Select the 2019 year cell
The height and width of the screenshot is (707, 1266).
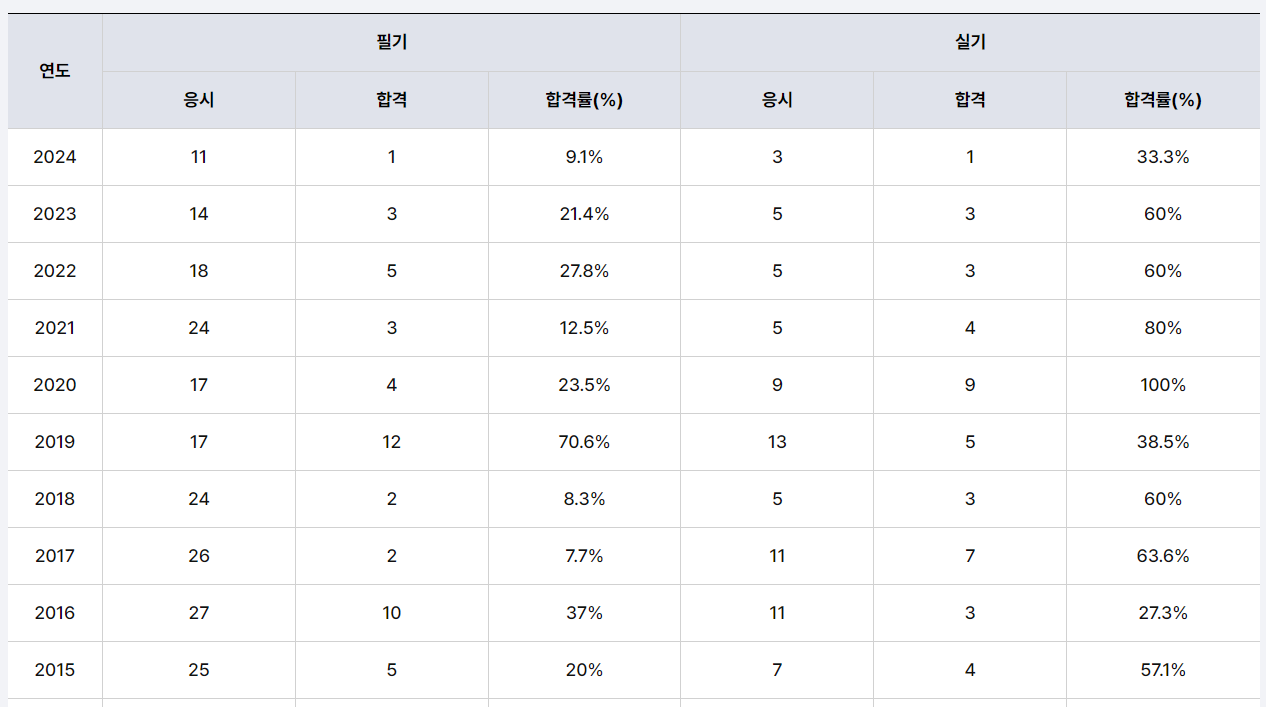55,442
